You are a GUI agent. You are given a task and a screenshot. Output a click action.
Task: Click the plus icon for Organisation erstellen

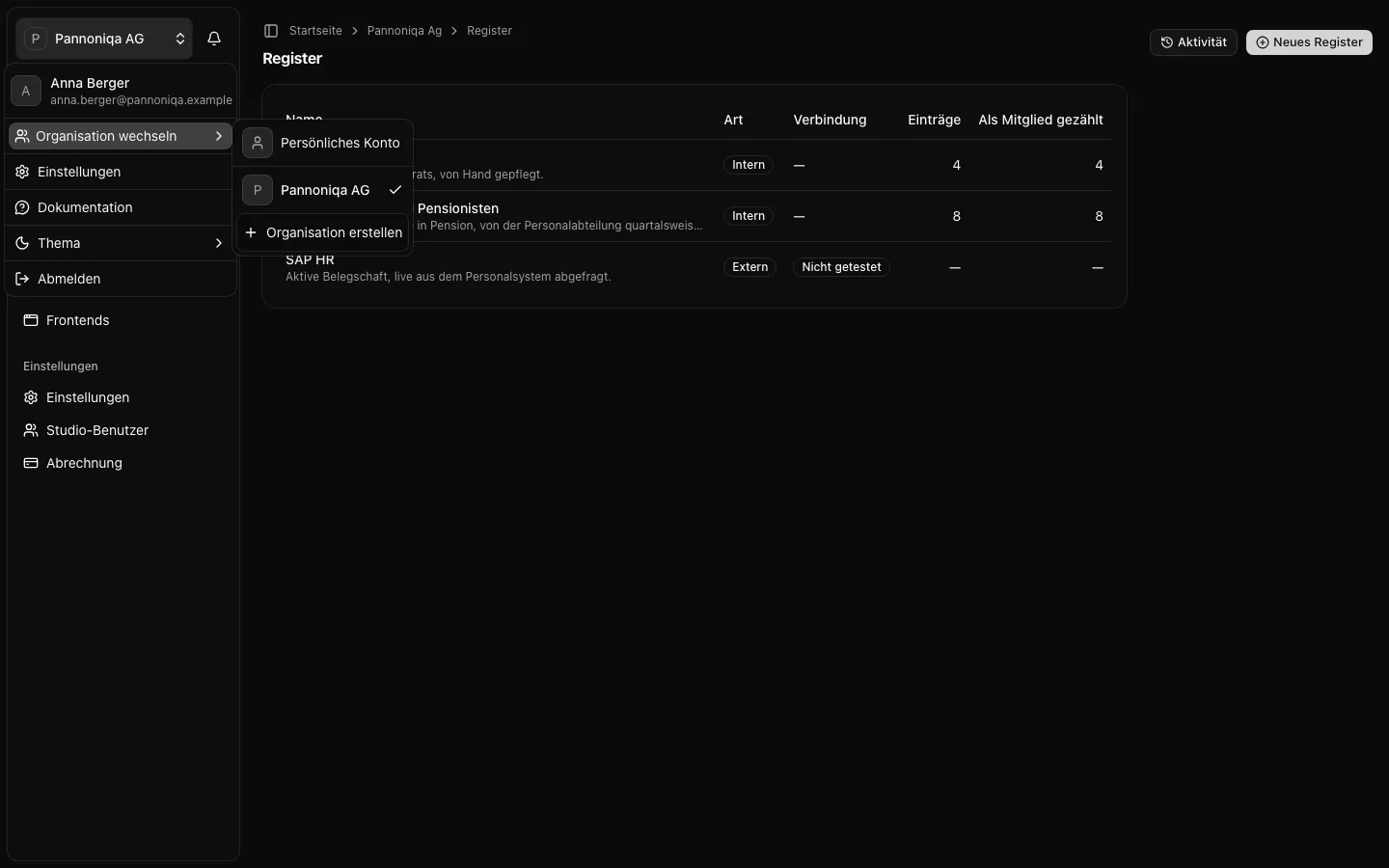(x=251, y=232)
